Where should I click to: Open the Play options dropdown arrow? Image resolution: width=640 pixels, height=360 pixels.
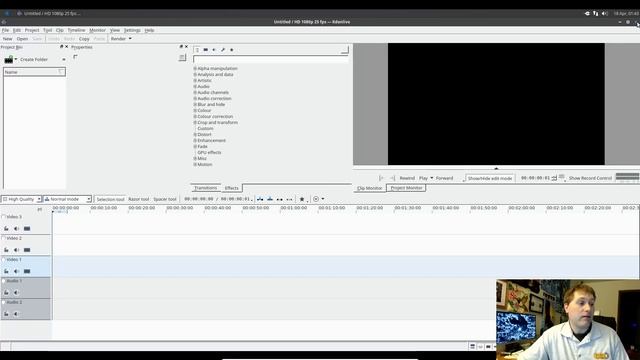[x=431, y=178]
